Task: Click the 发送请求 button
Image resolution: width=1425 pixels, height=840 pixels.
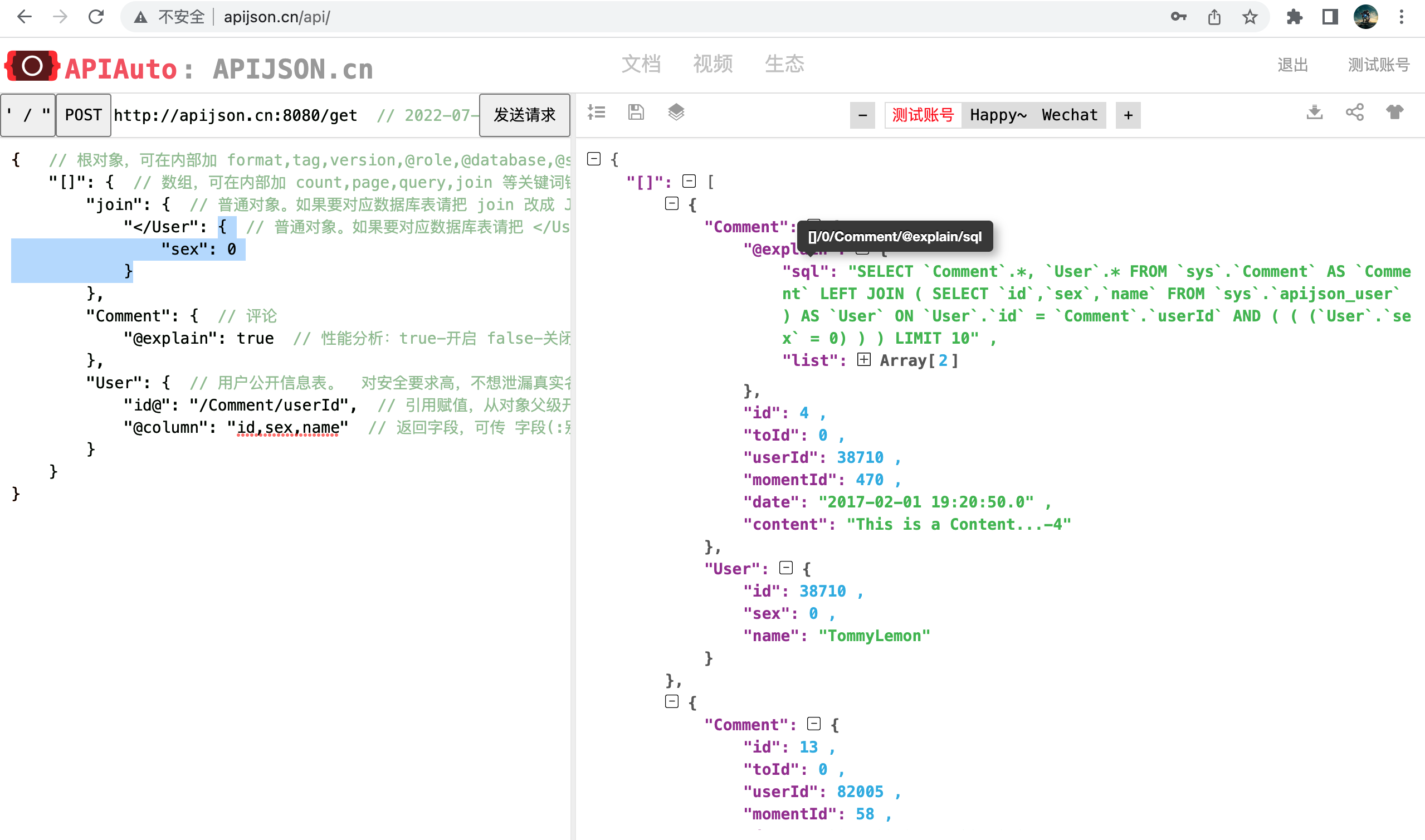Action: (524, 115)
